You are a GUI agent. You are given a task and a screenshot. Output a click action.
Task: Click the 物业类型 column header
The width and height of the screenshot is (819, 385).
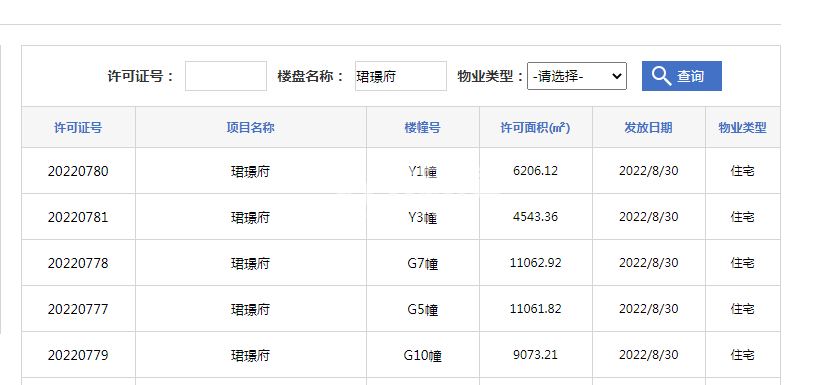pos(742,127)
